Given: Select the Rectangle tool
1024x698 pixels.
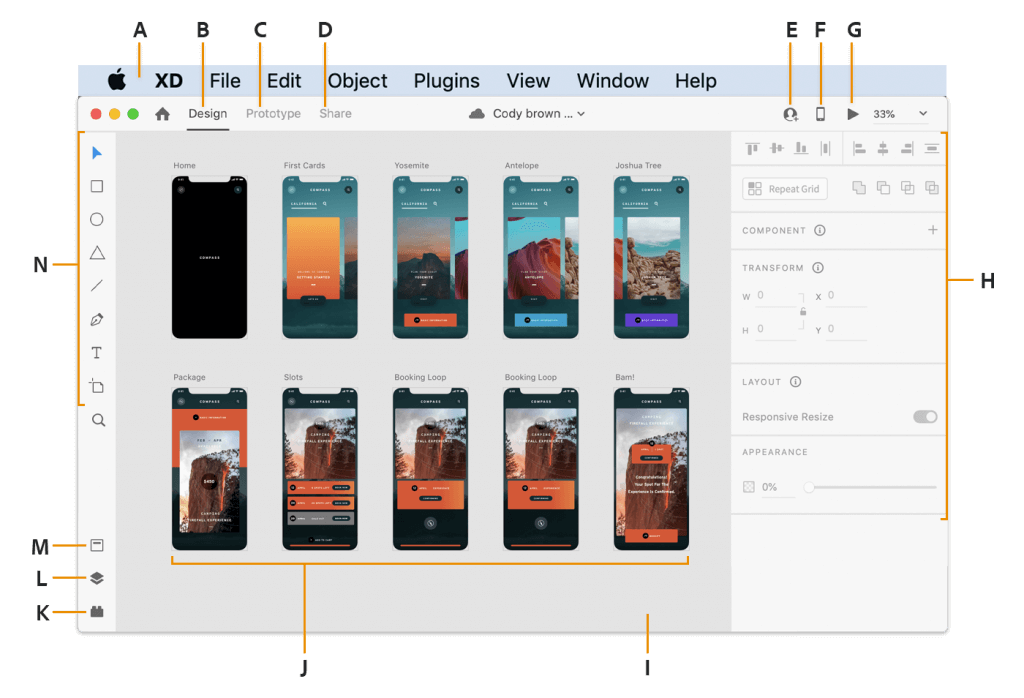Looking at the screenshot, I should (x=97, y=186).
